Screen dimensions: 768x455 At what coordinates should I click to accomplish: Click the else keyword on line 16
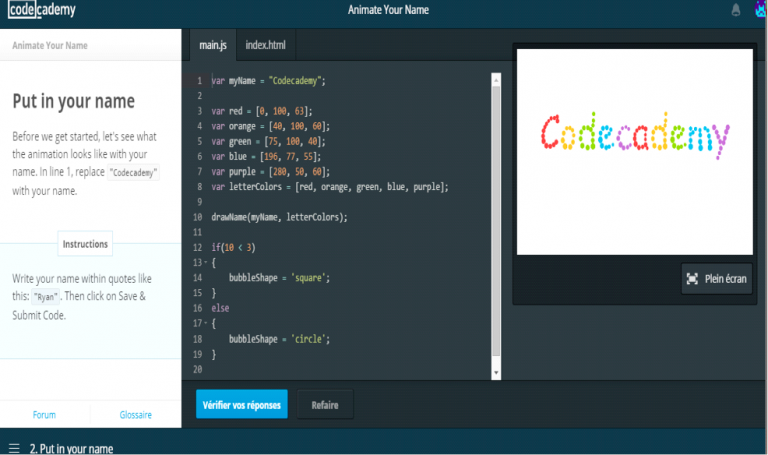tap(220, 309)
